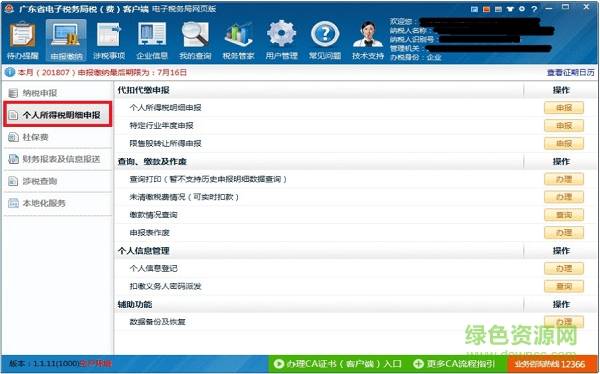Click 查询 button for 缴款情况查询
The width and height of the screenshot is (600, 374).
coord(564,215)
